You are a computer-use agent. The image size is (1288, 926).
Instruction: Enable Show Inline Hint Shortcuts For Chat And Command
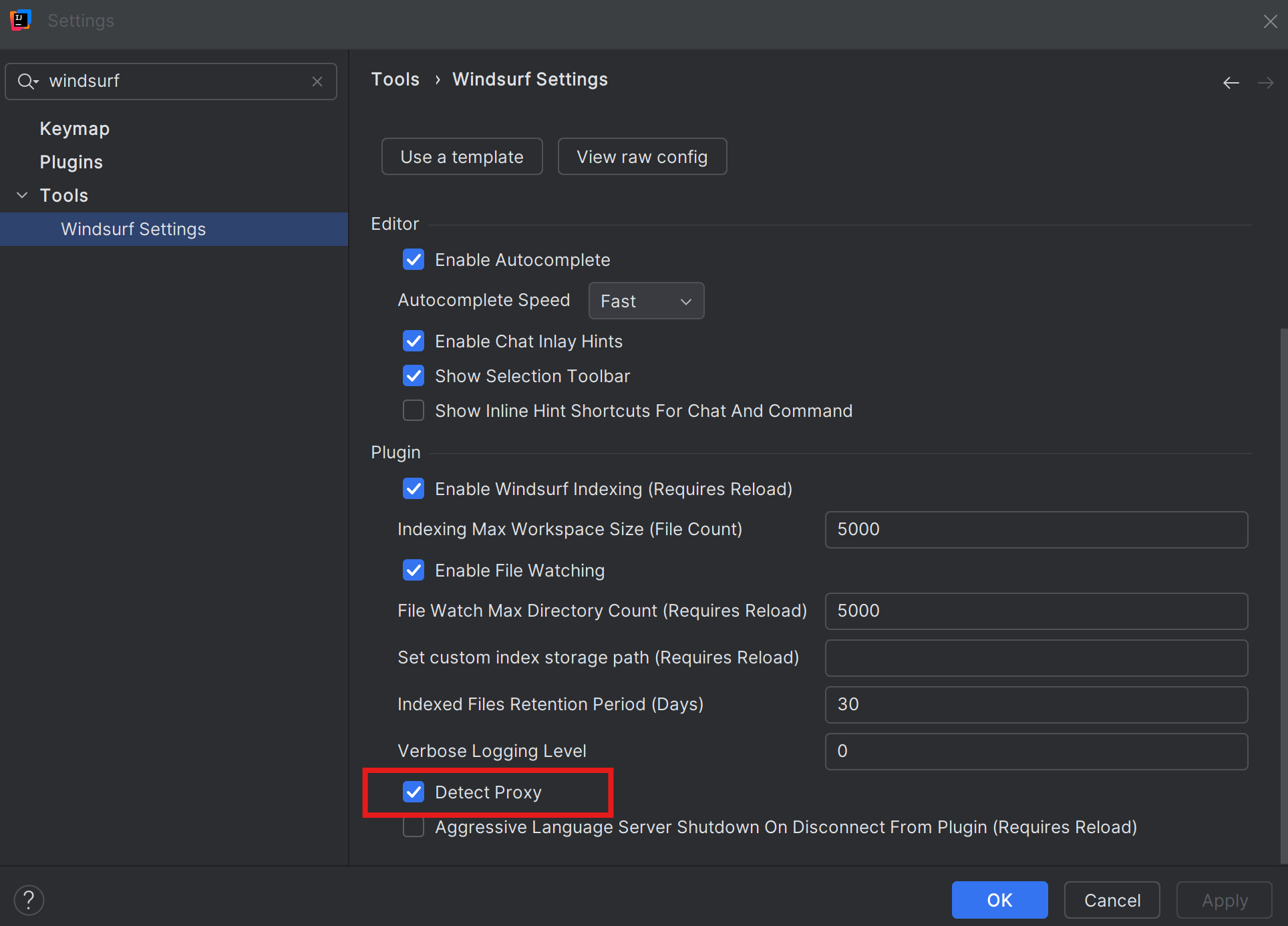pos(414,410)
